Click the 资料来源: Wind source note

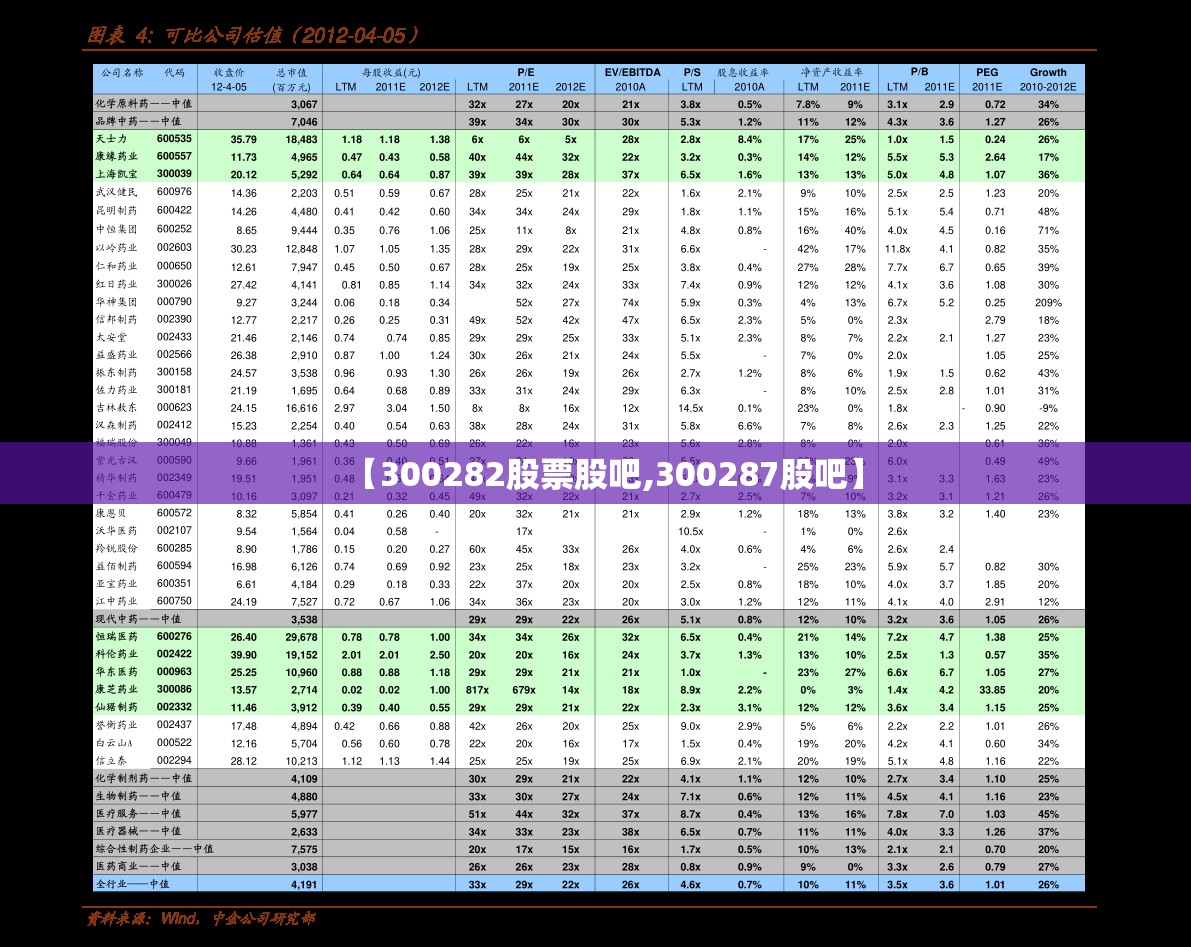tap(201, 919)
